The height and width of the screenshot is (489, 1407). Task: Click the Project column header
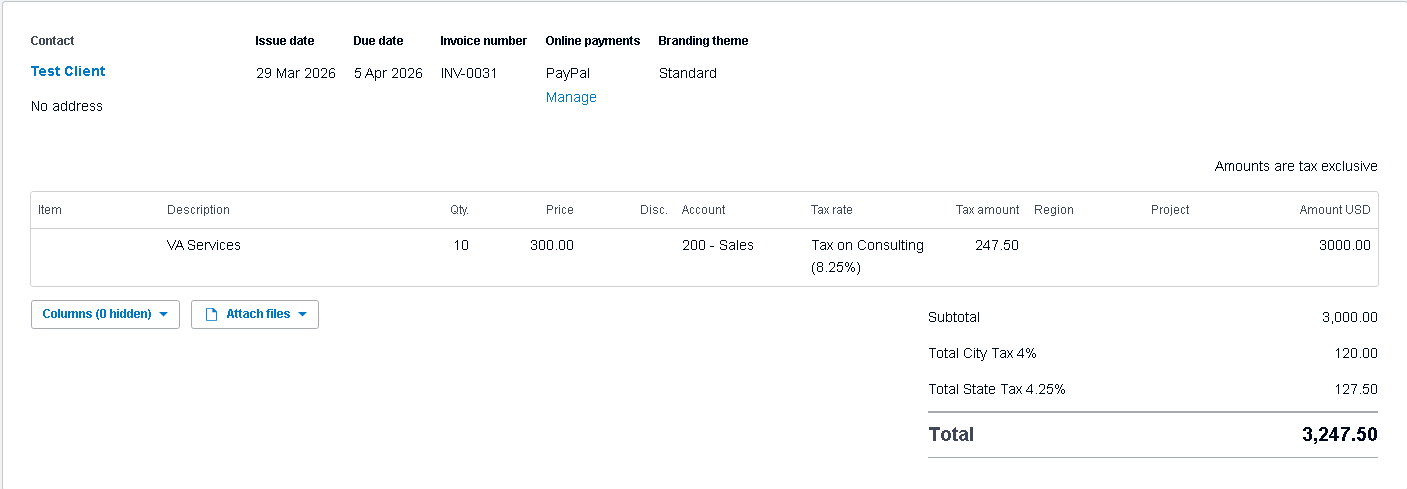[x=1170, y=210]
